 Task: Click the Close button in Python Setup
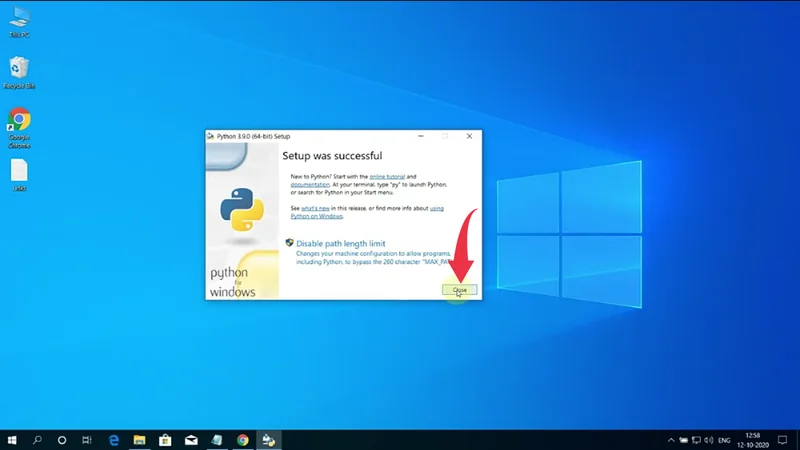point(460,290)
